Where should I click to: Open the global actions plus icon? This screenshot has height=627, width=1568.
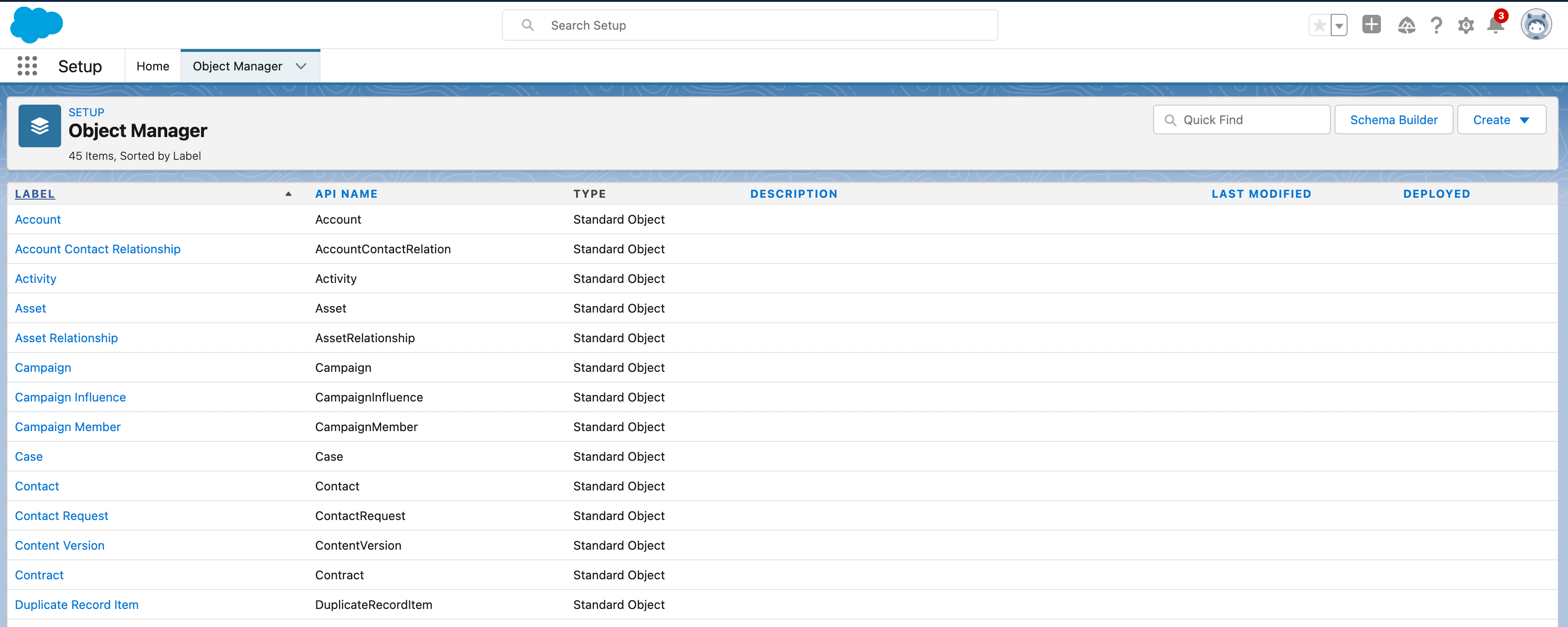coord(1371,25)
